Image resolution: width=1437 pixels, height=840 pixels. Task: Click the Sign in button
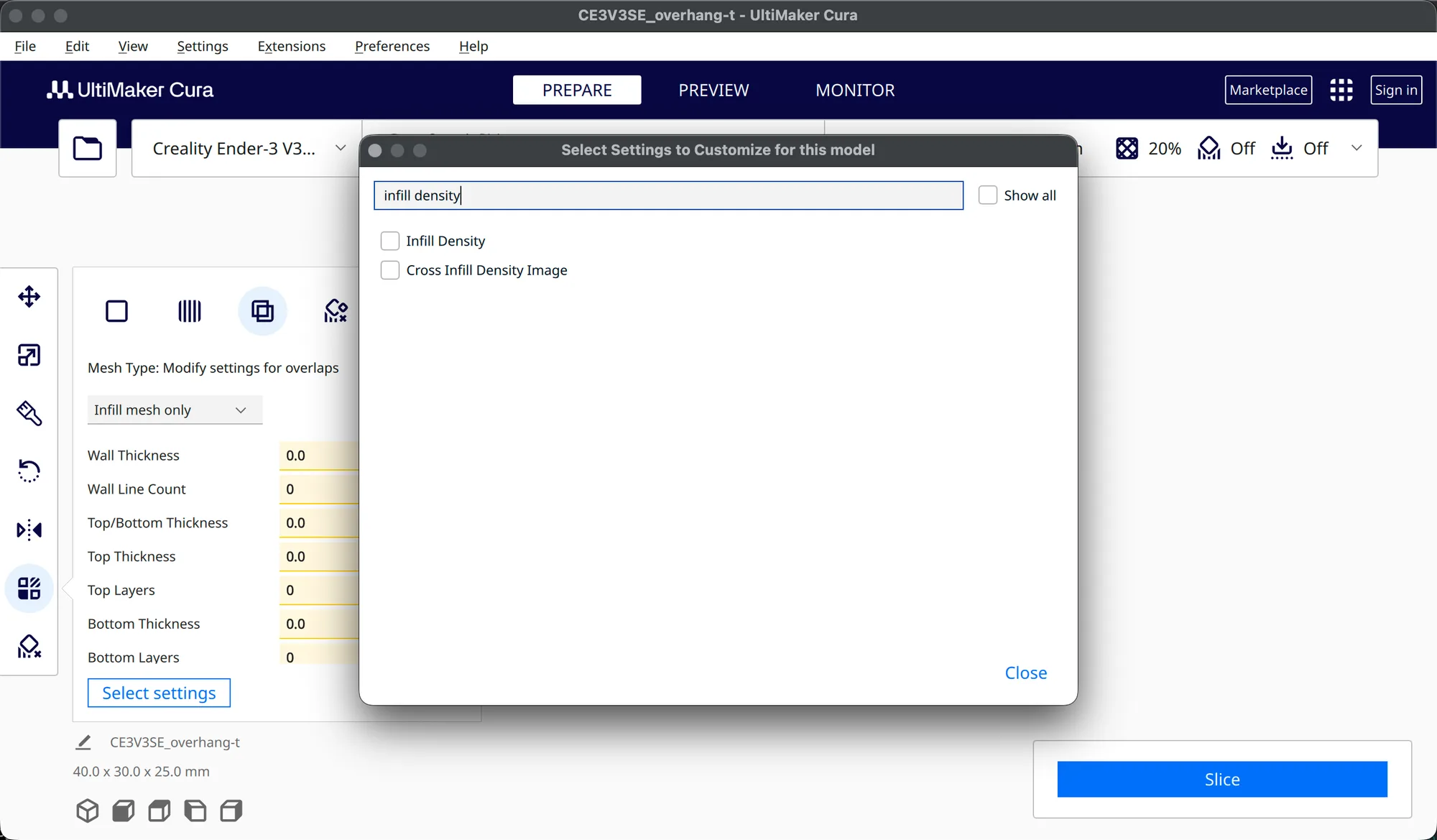[1396, 90]
